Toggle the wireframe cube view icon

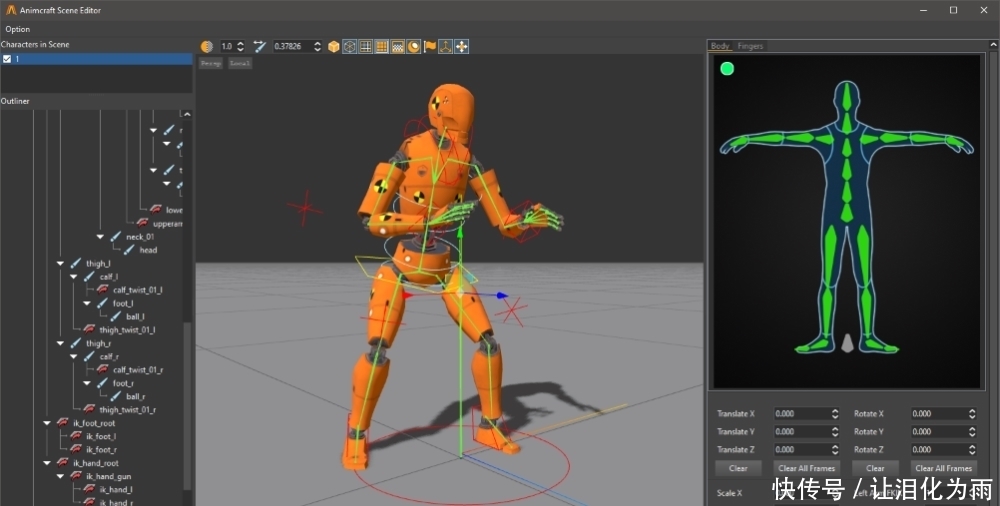pos(349,46)
